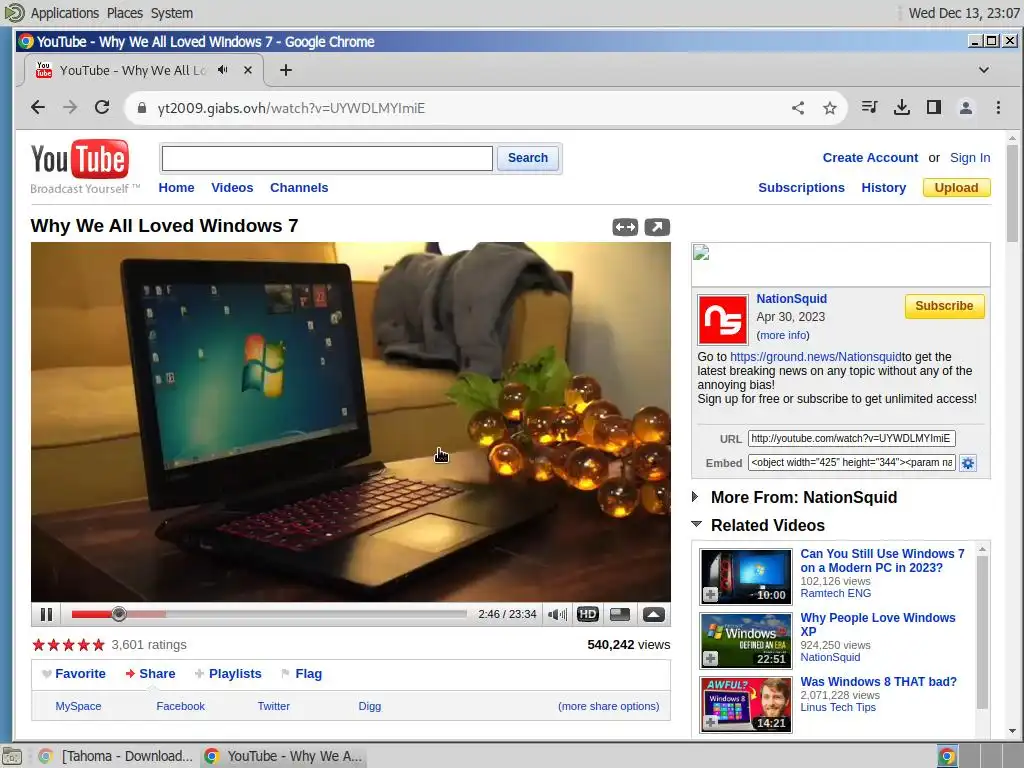Share video to Digg
Image resolution: width=1024 pixels, height=768 pixels.
point(370,707)
